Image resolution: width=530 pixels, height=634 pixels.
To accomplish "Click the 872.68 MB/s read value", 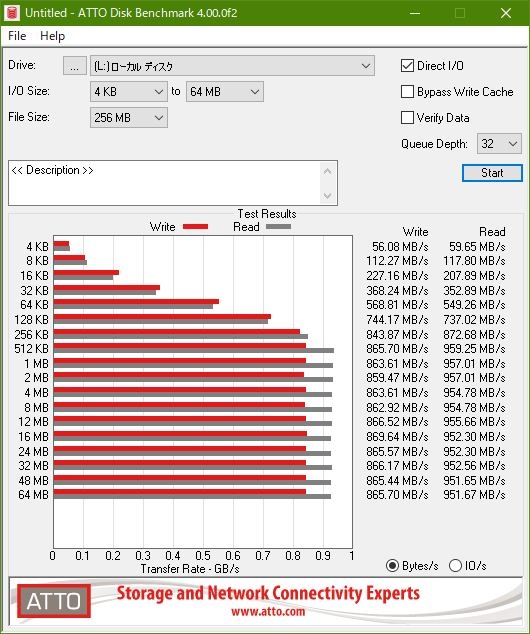I will pyautogui.click(x=474, y=335).
